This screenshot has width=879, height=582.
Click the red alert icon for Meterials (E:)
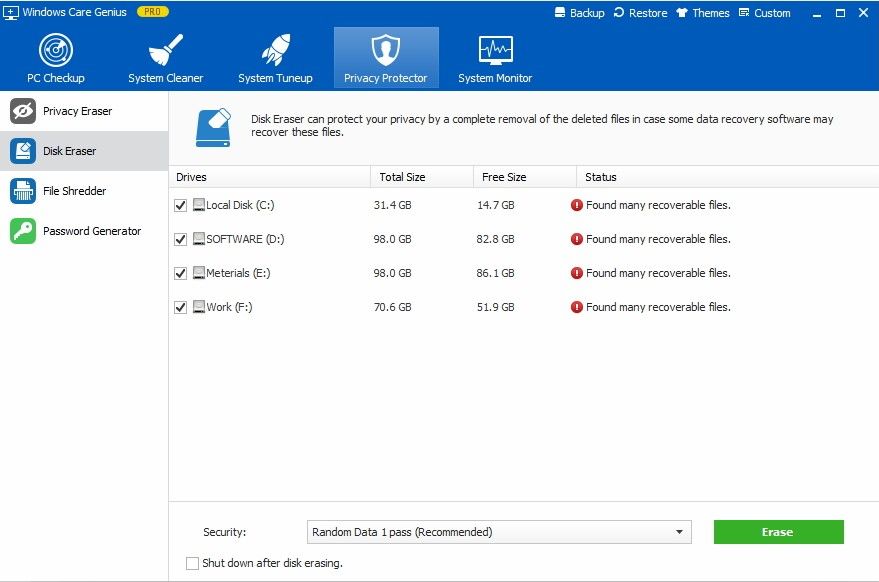[577, 273]
